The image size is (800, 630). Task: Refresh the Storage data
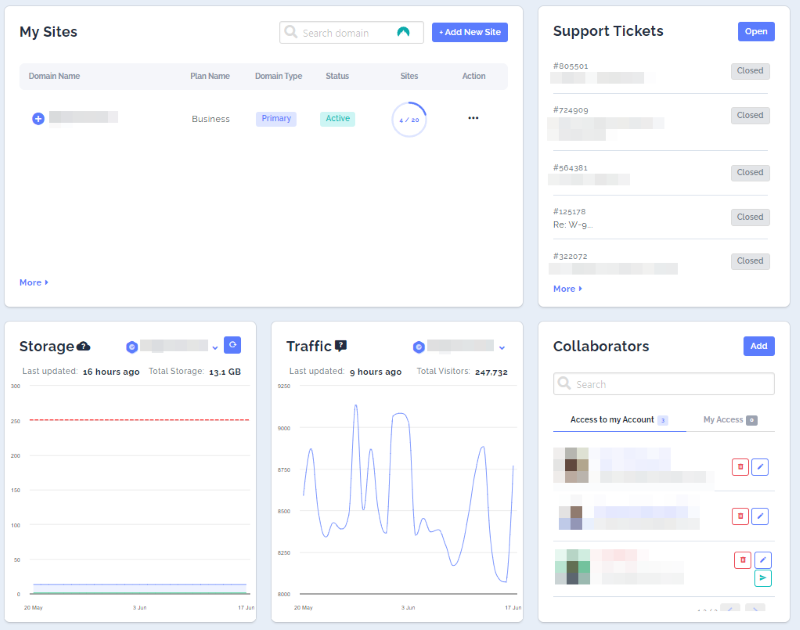click(x=232, y=345)
